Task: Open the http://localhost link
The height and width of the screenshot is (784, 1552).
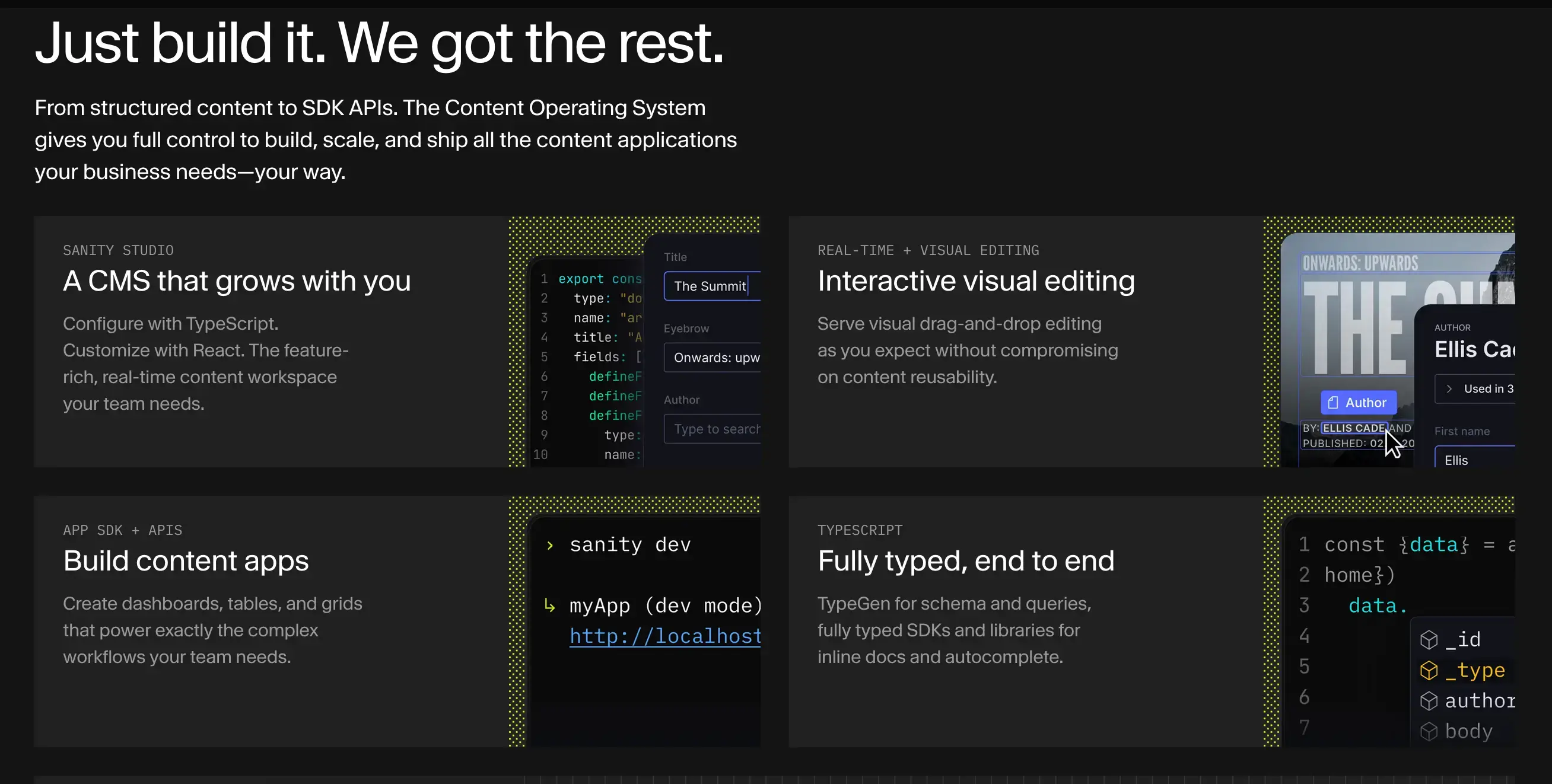Action: click(665, 636)
